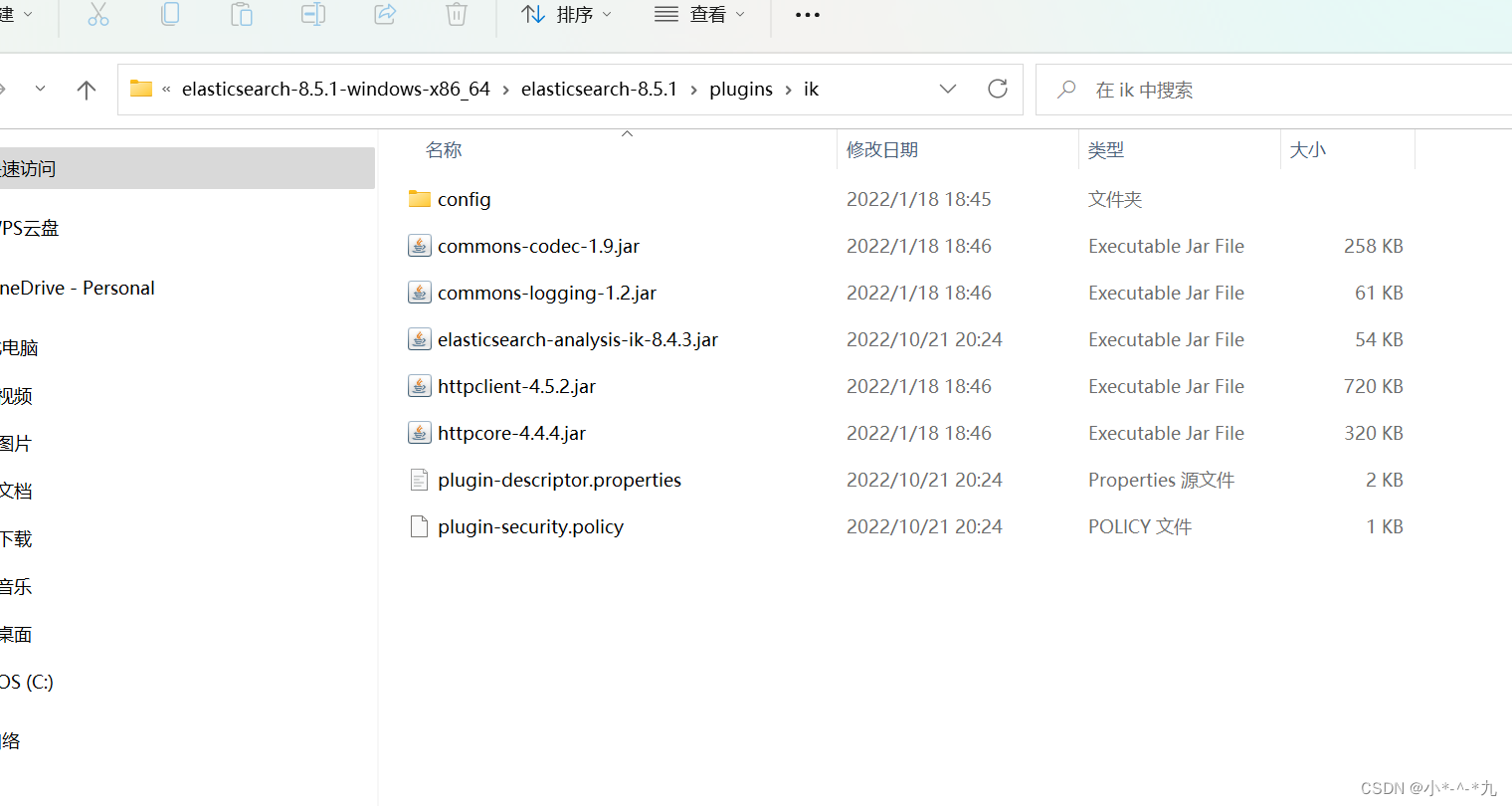This screenshot has height=806, width=1512.
Task: Click commons-codec-1.9.jar file name
Action: 538,246
